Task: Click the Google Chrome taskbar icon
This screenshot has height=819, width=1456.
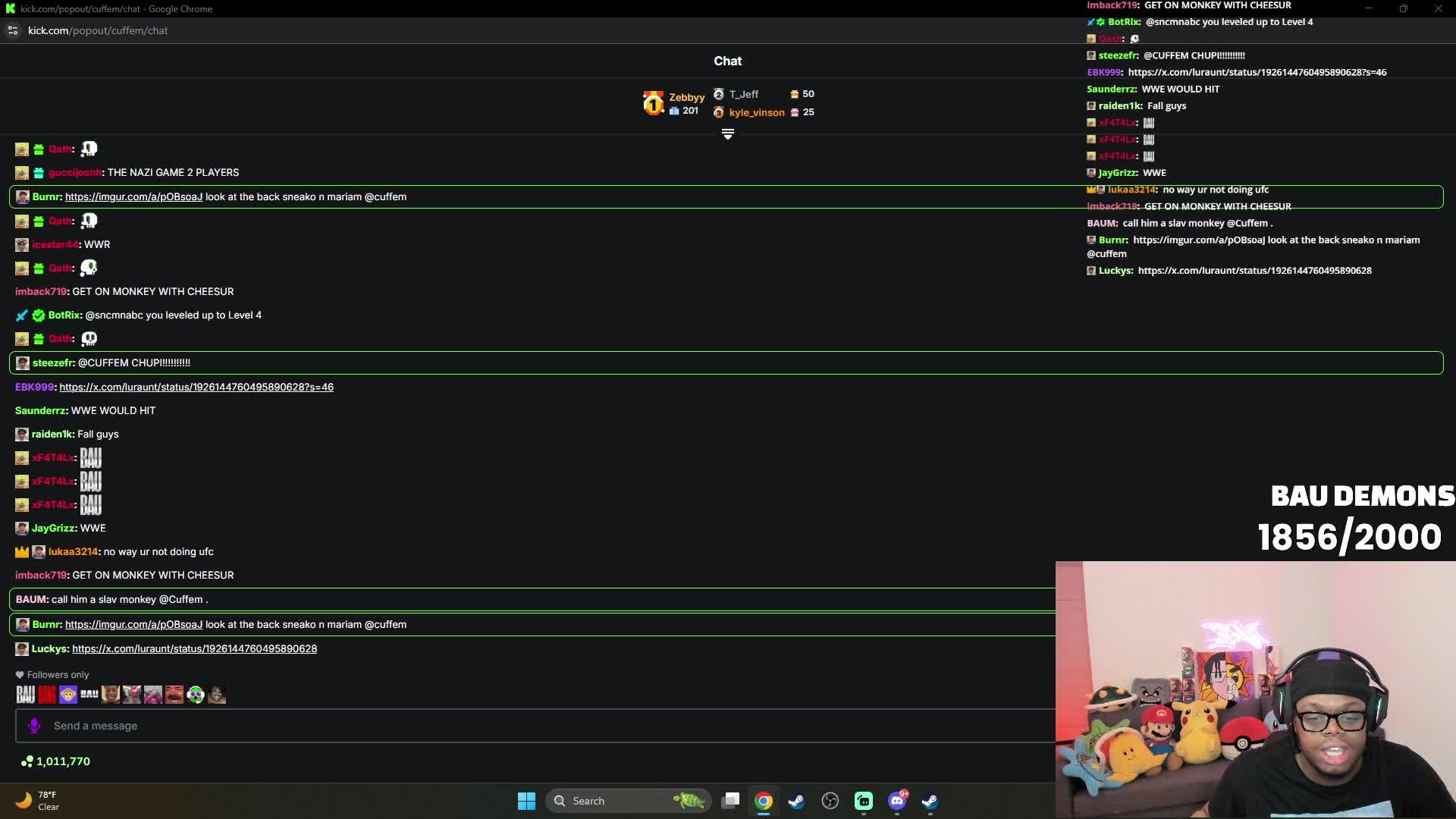Action: (764, 801)
